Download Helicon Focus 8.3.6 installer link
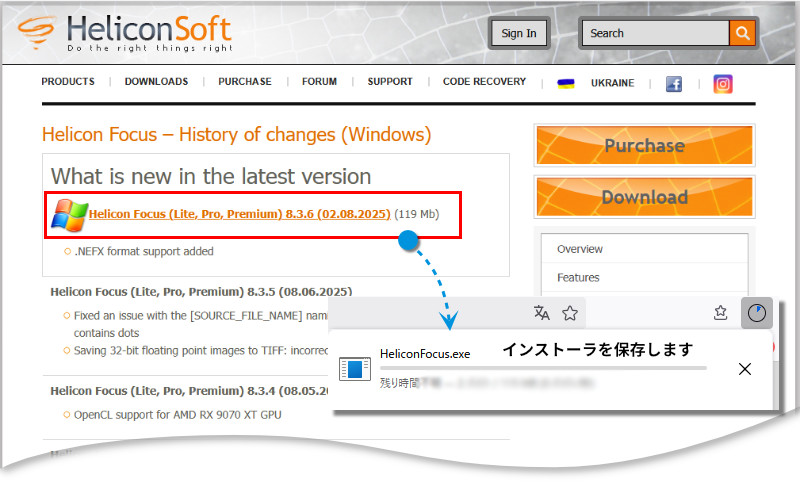This screenshot has height=483, width=800. (x=239, y=214)
